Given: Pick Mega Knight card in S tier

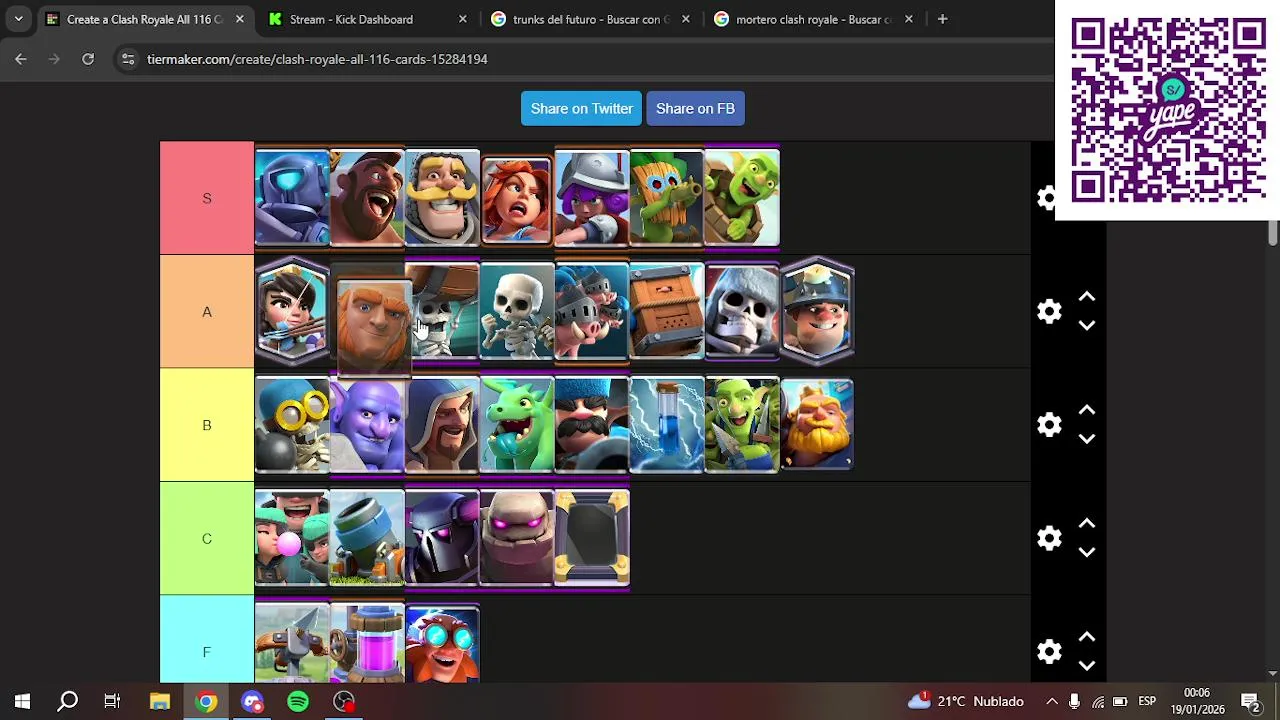Looking at the screenshot, I should click(x=292, y=198).
